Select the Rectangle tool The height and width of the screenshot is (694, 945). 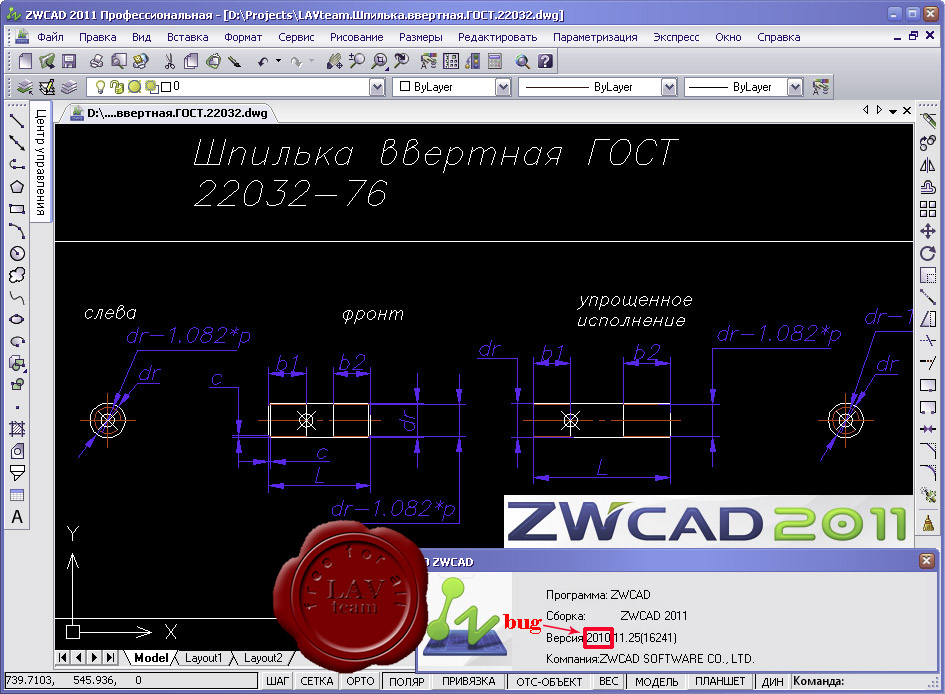pyautogui.click(x=17, y=209)
